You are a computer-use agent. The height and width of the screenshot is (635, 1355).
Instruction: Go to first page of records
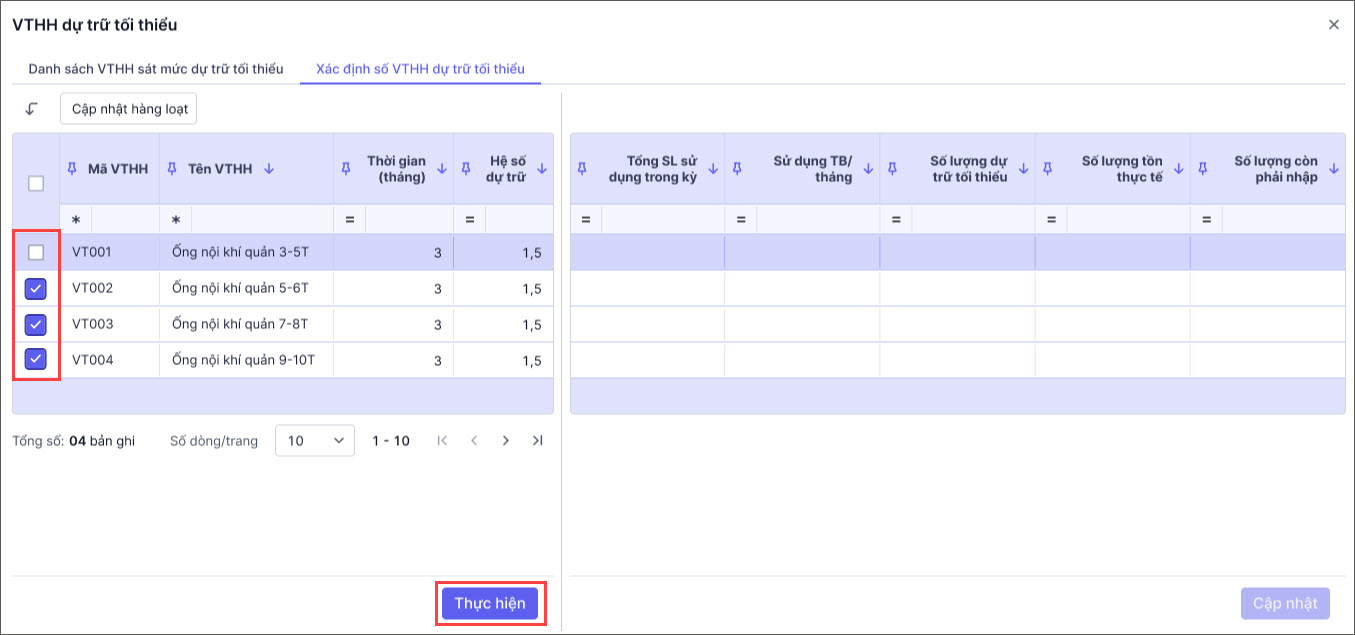(x=443, y=440)
